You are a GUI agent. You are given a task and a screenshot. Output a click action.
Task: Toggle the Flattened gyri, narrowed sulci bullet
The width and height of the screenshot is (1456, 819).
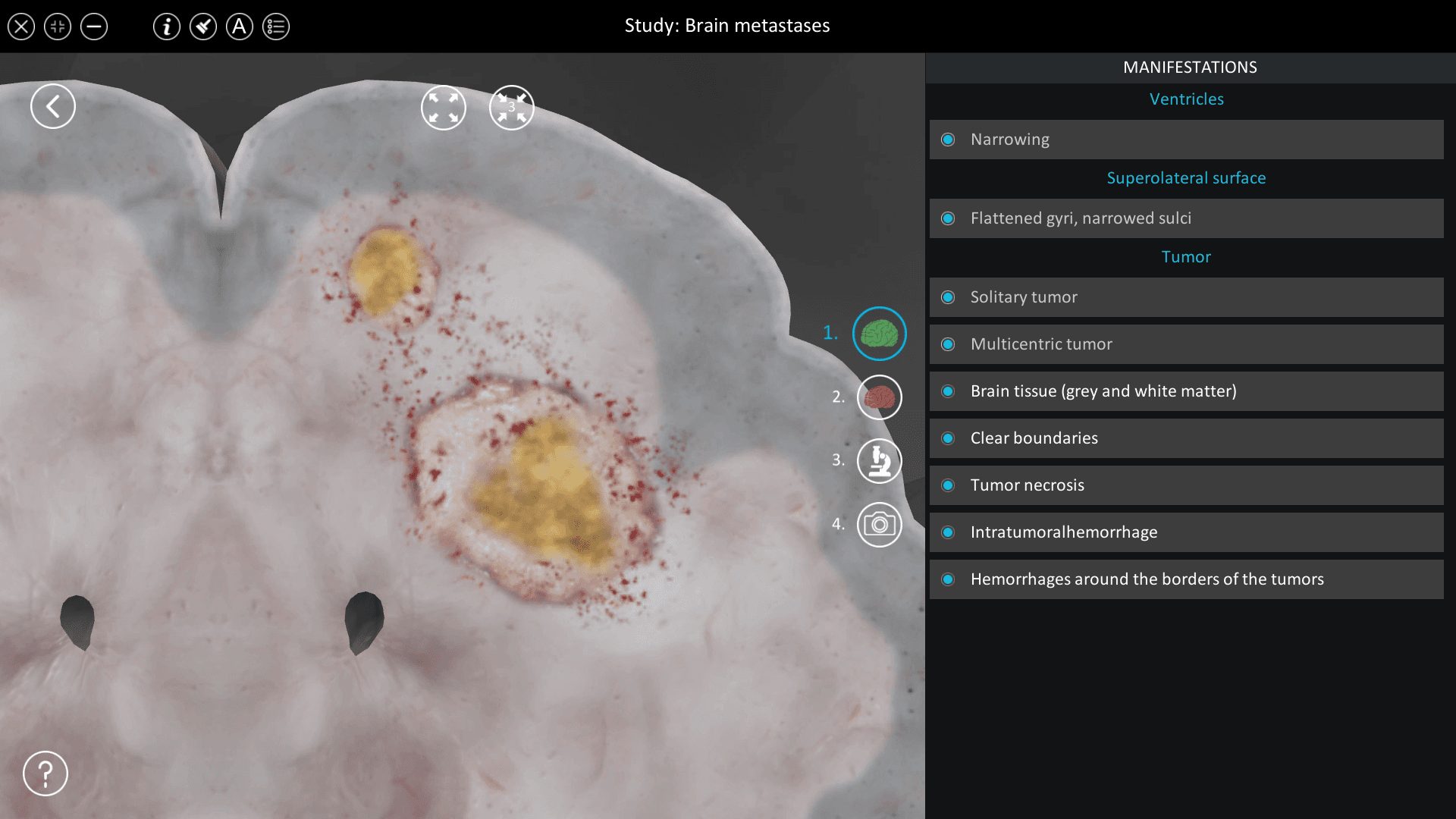pos(948,218)
